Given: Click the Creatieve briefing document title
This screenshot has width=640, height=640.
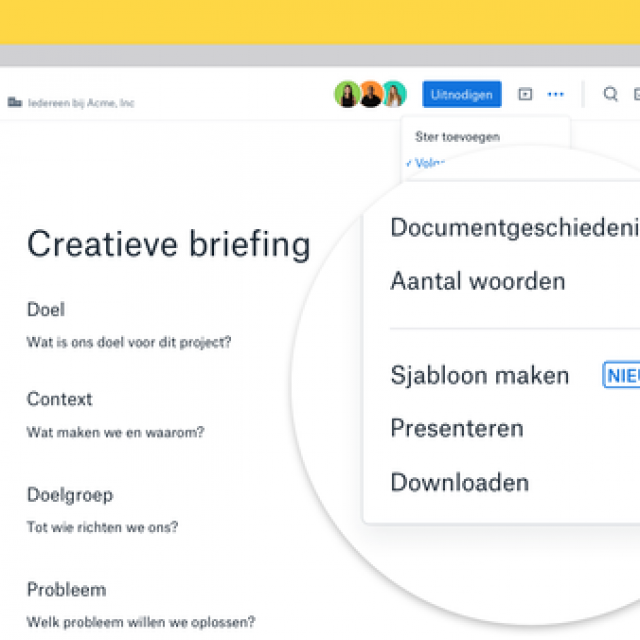Looking at the screenshot, I should pyautogui.click(x=168, y=244).
